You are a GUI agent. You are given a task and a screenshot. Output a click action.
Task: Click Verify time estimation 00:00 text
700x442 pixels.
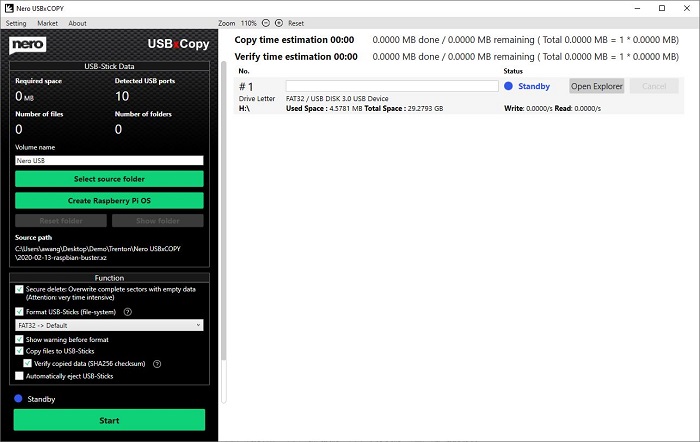coord(296,57)
